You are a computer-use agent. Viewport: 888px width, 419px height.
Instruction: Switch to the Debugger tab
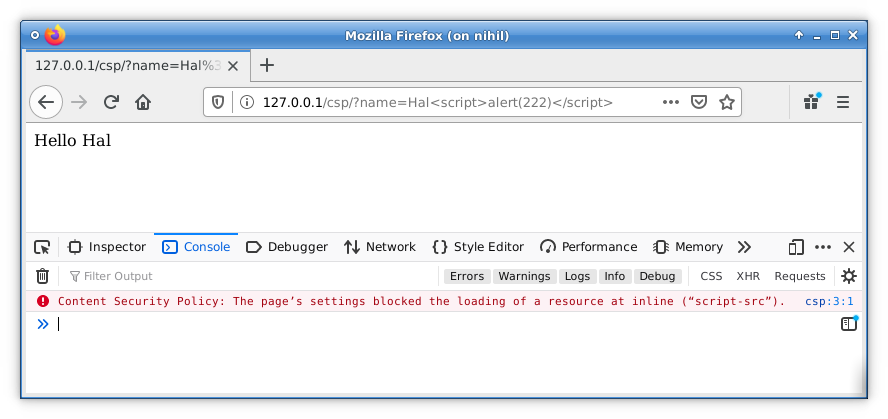[x=287, y=247]
